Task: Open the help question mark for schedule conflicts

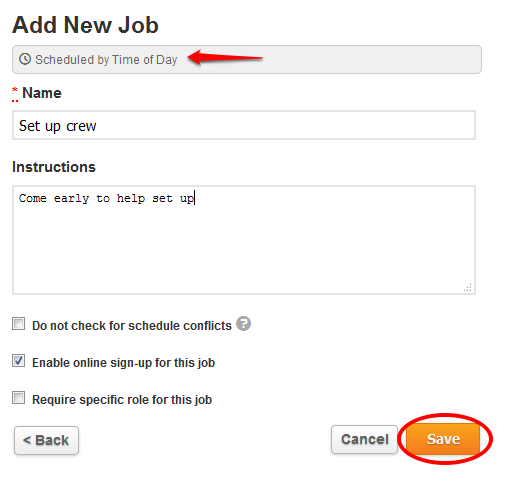Action: pyautogui.click(x=243, y=323)
